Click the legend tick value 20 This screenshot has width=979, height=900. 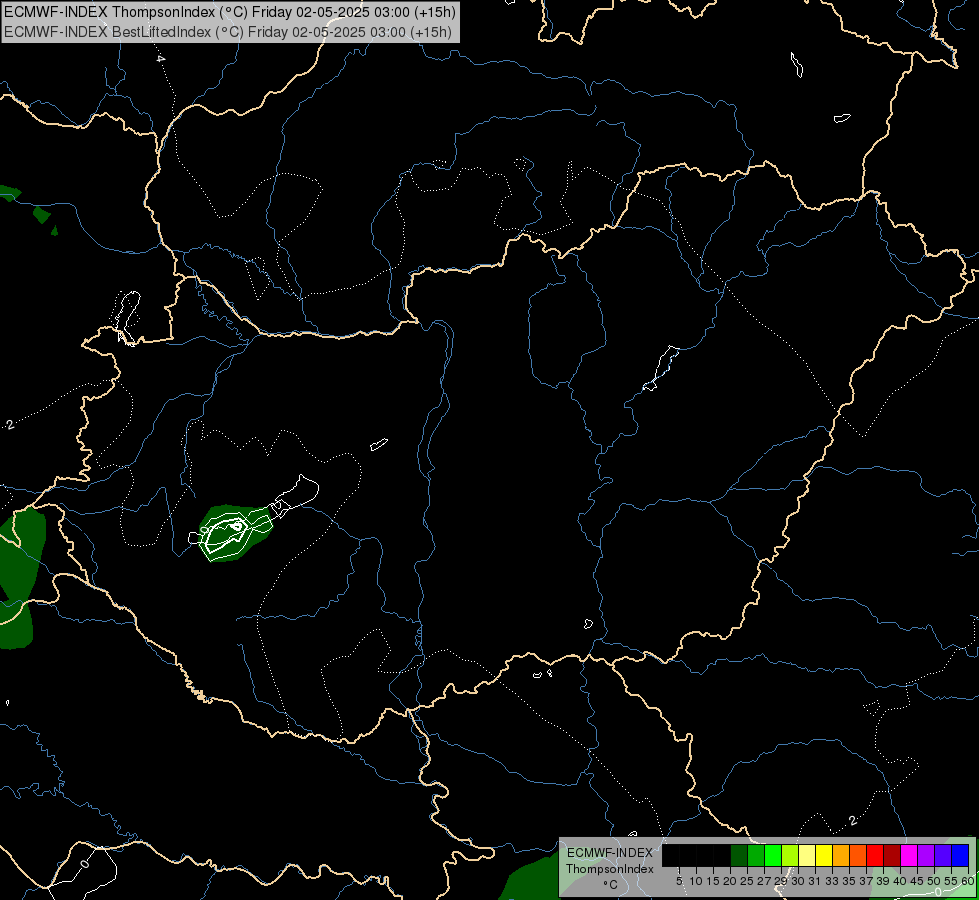(x=730, y=881)
